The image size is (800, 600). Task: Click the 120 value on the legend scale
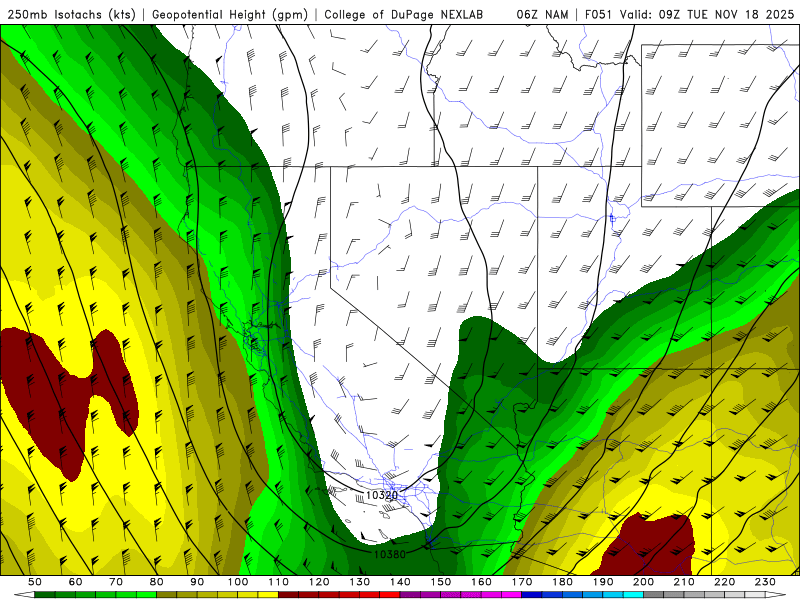[319, 582]
